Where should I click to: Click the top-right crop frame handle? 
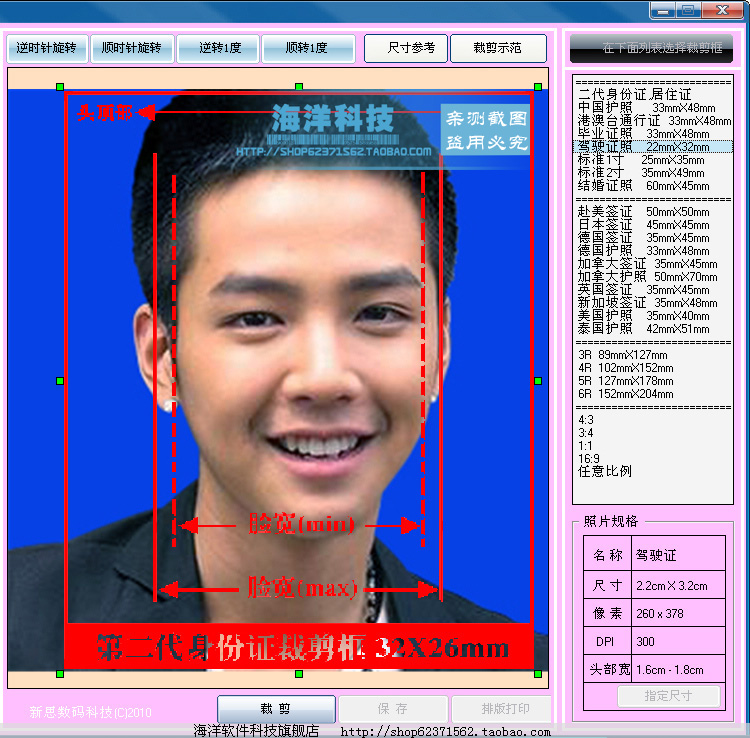(x=538, y=87)
